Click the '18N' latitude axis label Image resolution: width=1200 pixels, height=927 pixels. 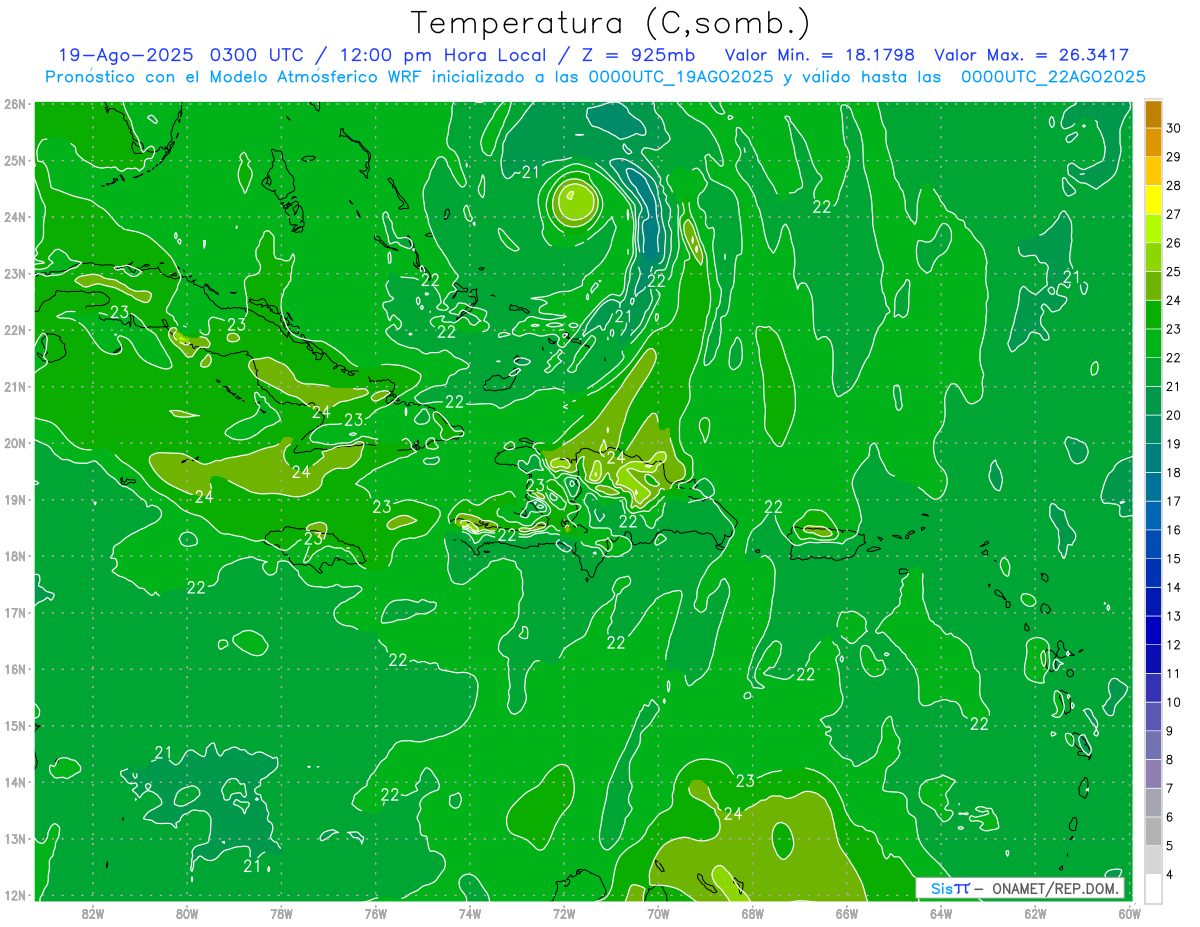(15, 556)
